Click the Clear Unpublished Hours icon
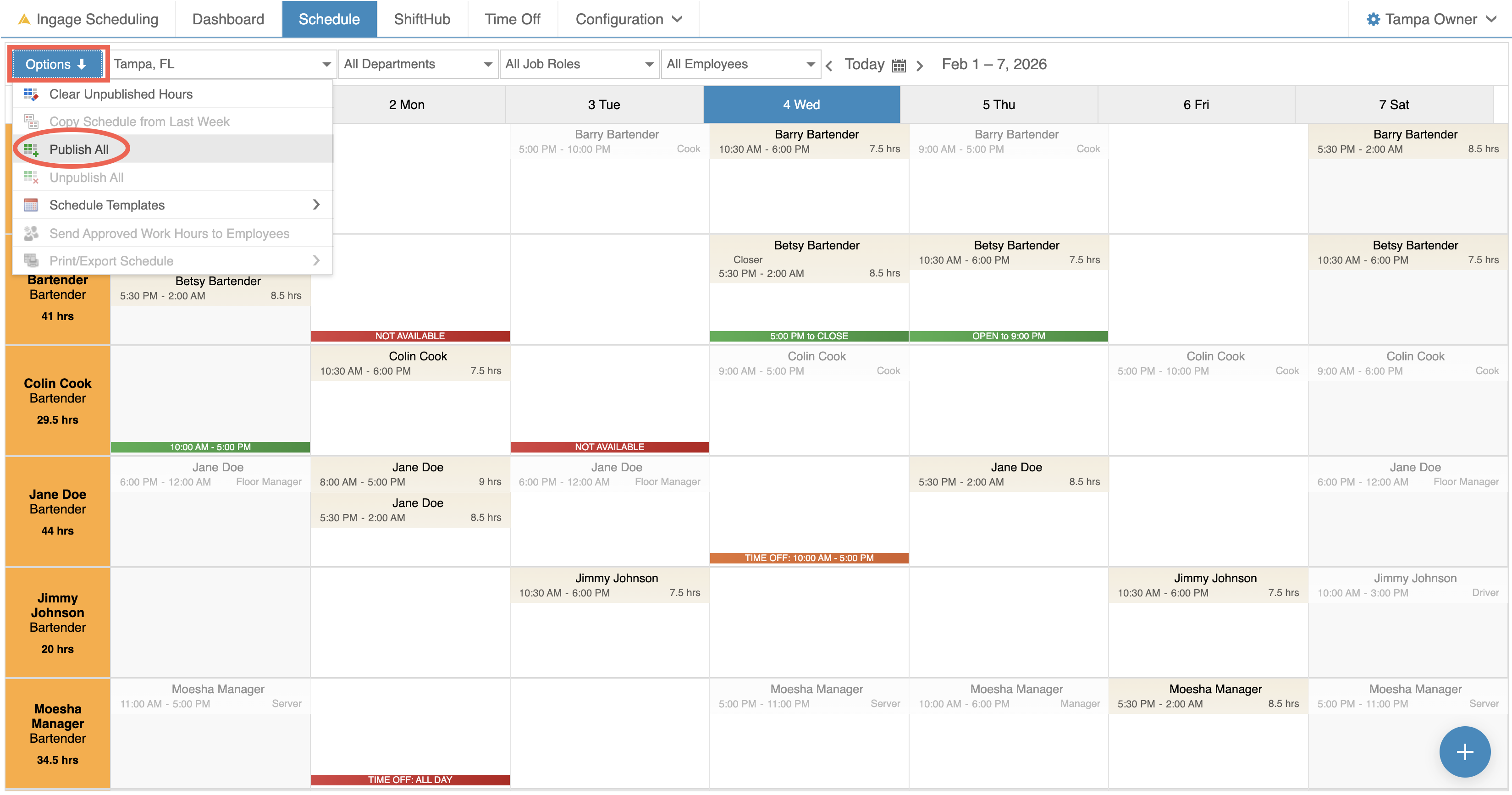Image resolution: width=1512 pixels, height=795 pixels. (x=31, y=94)
